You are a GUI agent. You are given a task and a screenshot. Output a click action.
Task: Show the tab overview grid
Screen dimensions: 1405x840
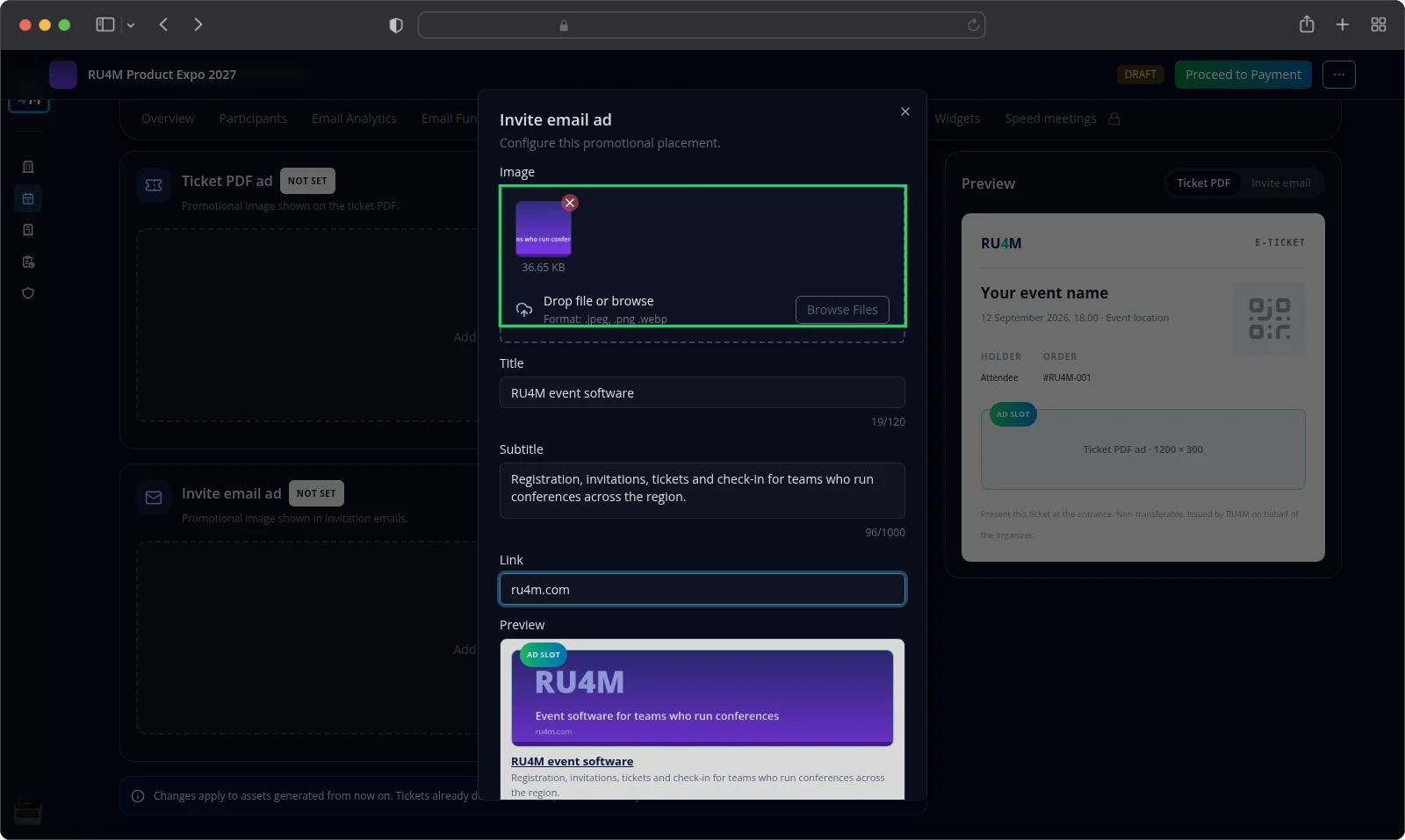[x=1379, y=25]
